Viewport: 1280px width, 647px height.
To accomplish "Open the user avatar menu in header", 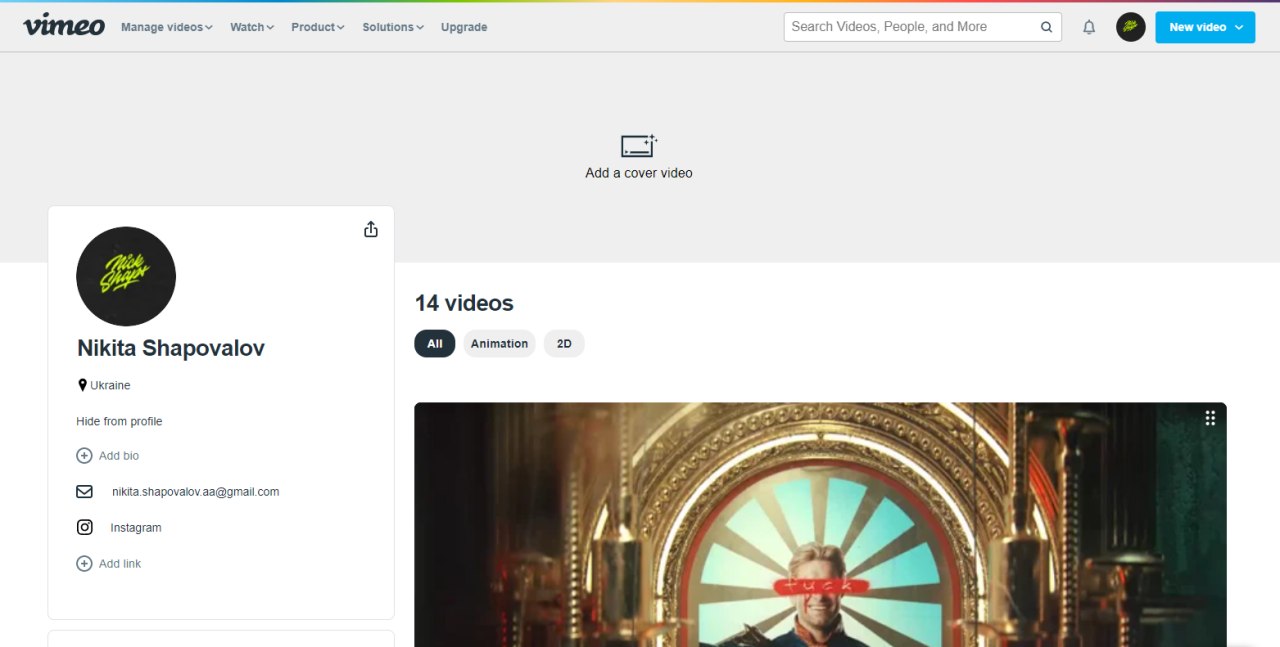I will [1130, 27].
